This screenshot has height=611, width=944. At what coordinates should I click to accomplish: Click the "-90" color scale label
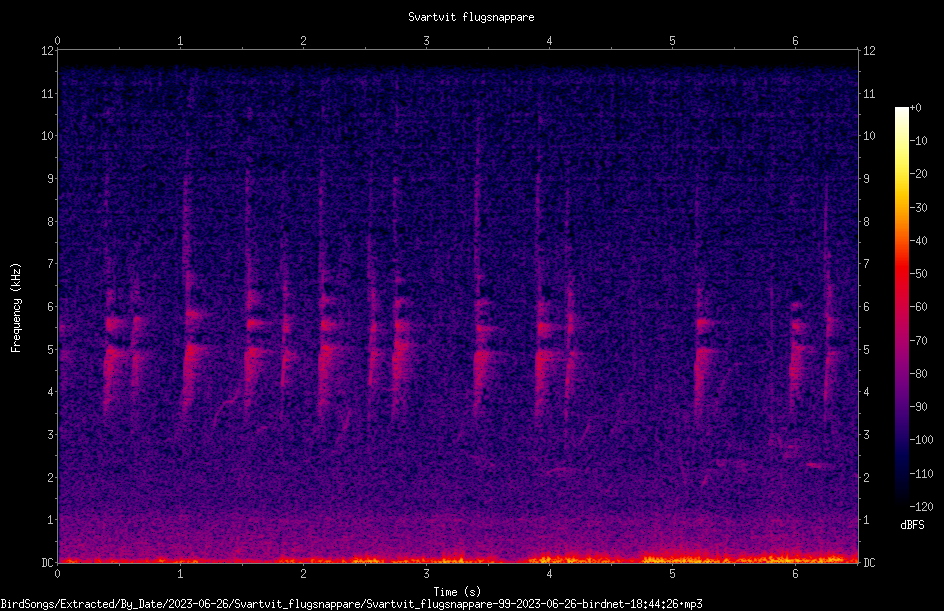918,407
